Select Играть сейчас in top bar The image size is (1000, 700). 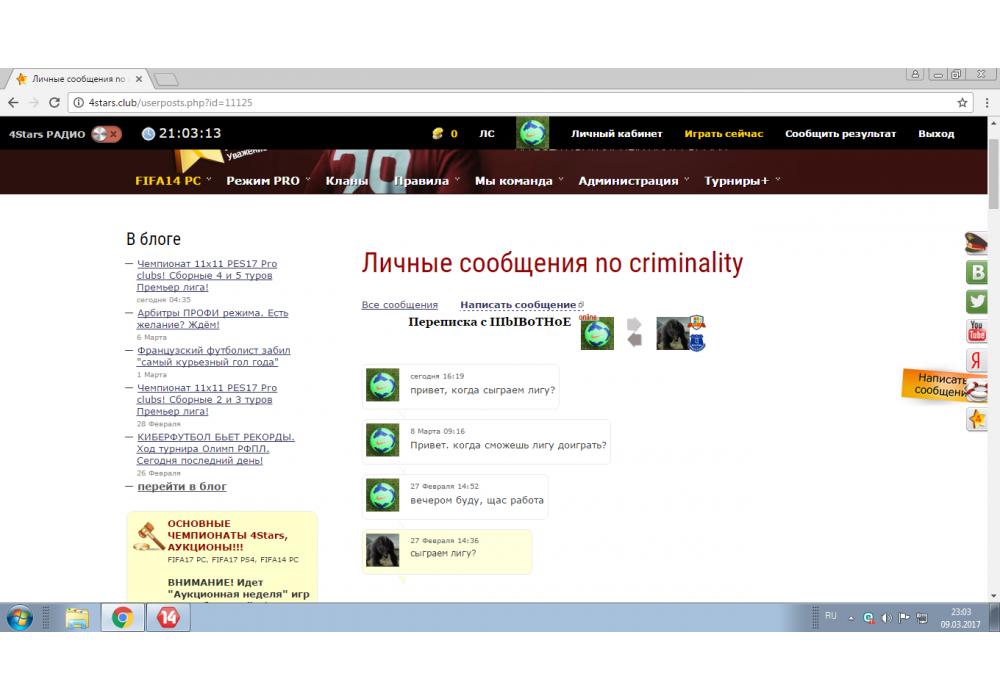coord(723,134)
